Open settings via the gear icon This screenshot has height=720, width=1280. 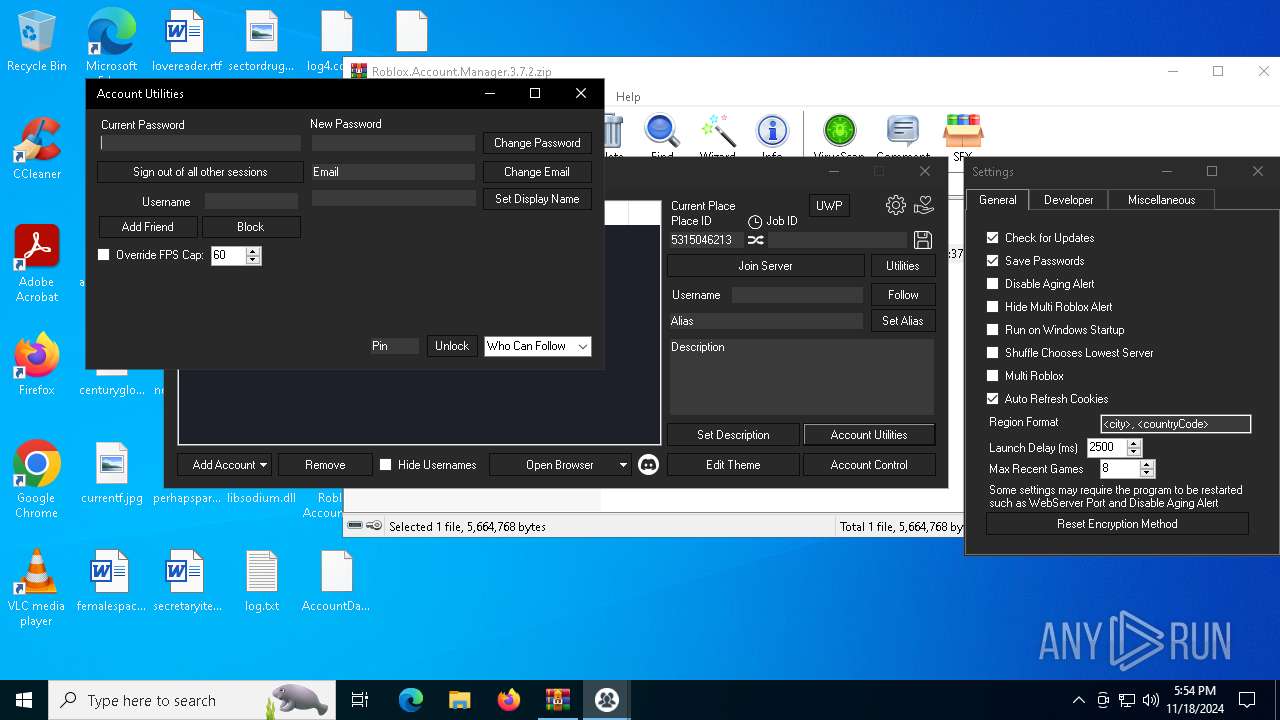click(x=896, y=205)
